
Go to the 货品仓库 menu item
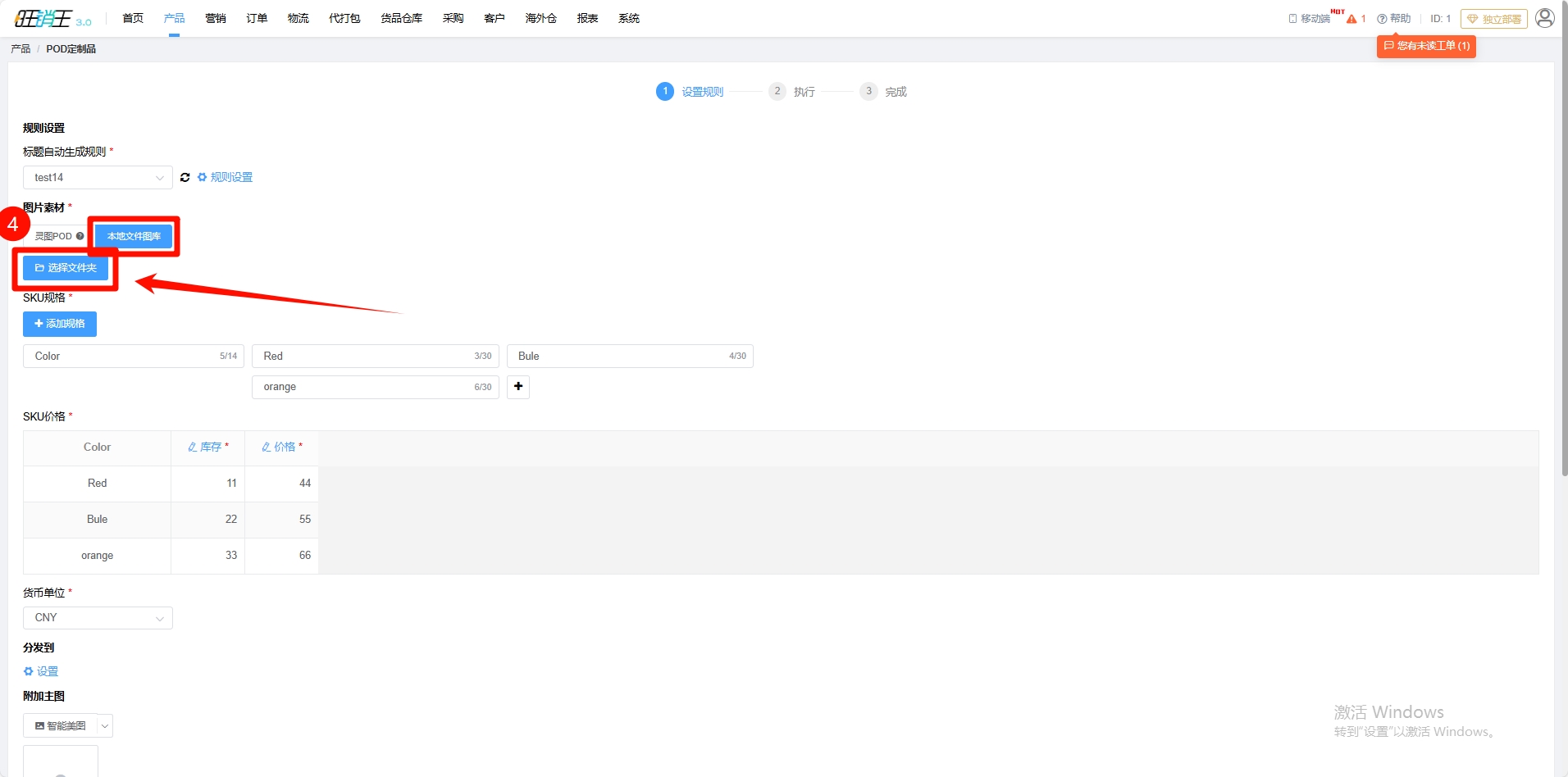pos(401,18)
